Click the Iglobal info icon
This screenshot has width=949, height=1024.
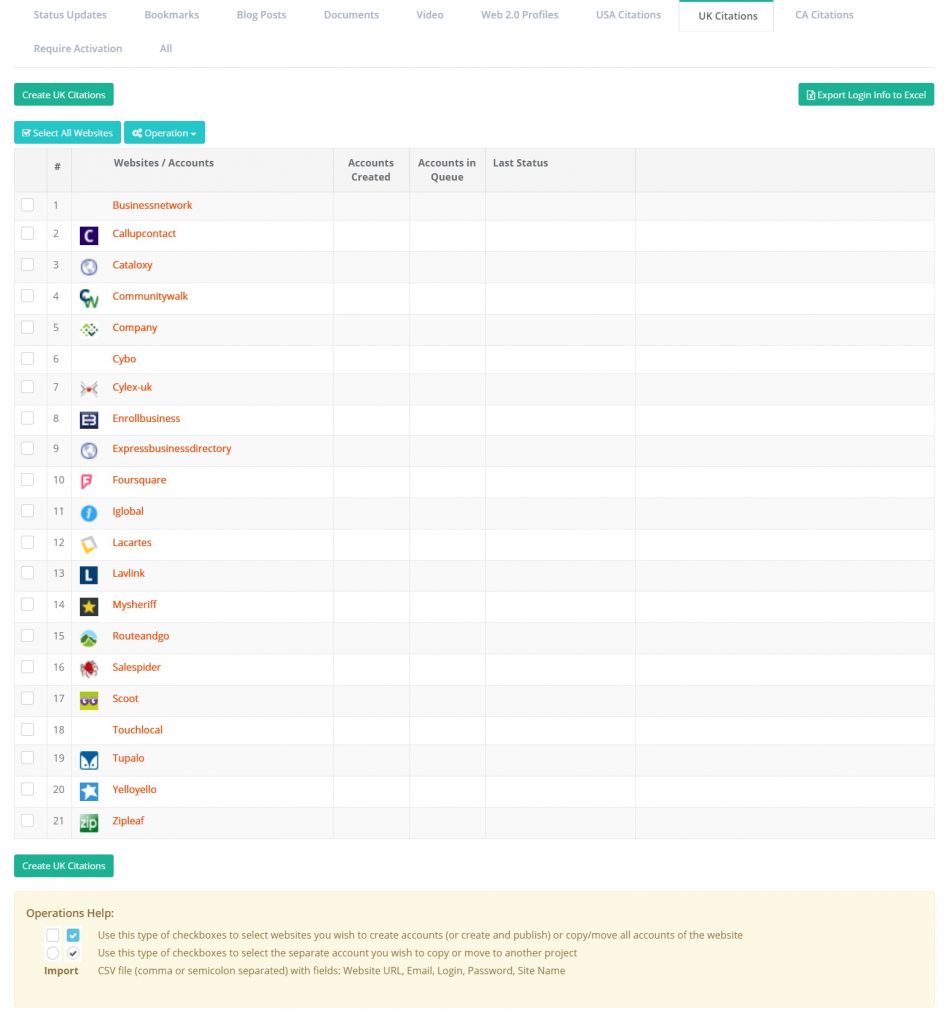click(89, 512)
